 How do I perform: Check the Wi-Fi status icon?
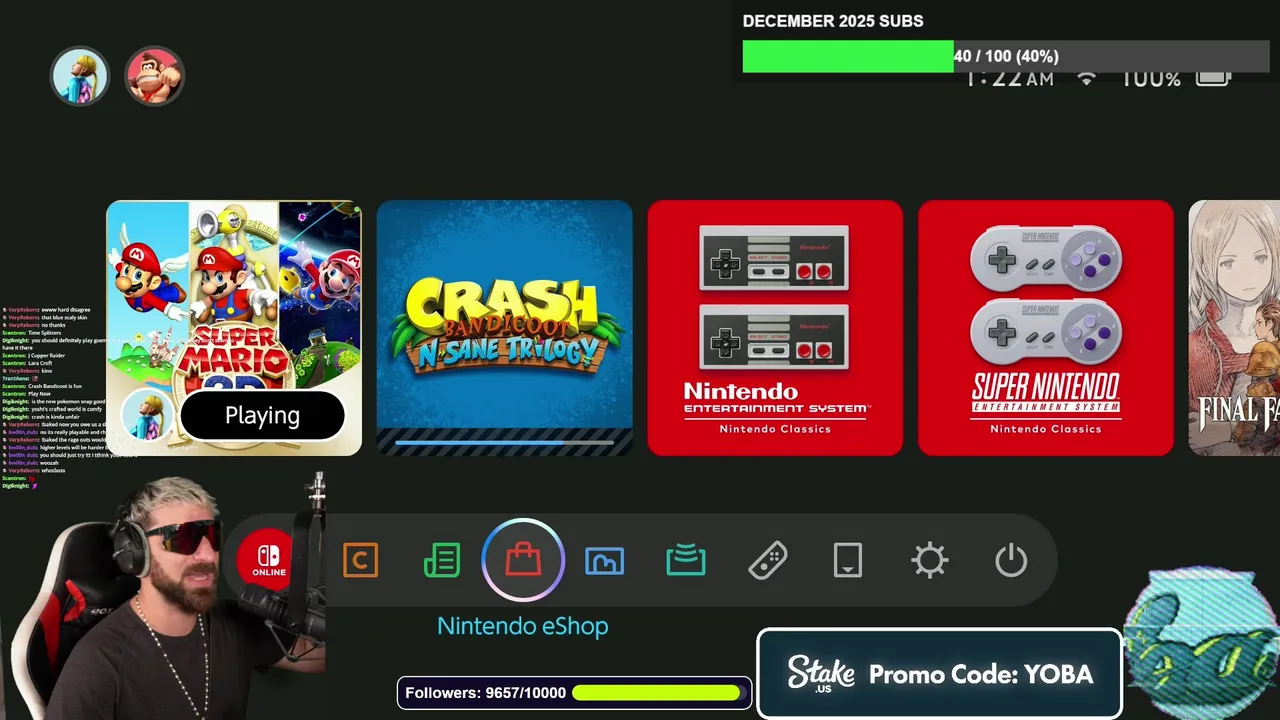pos(1086,78)
